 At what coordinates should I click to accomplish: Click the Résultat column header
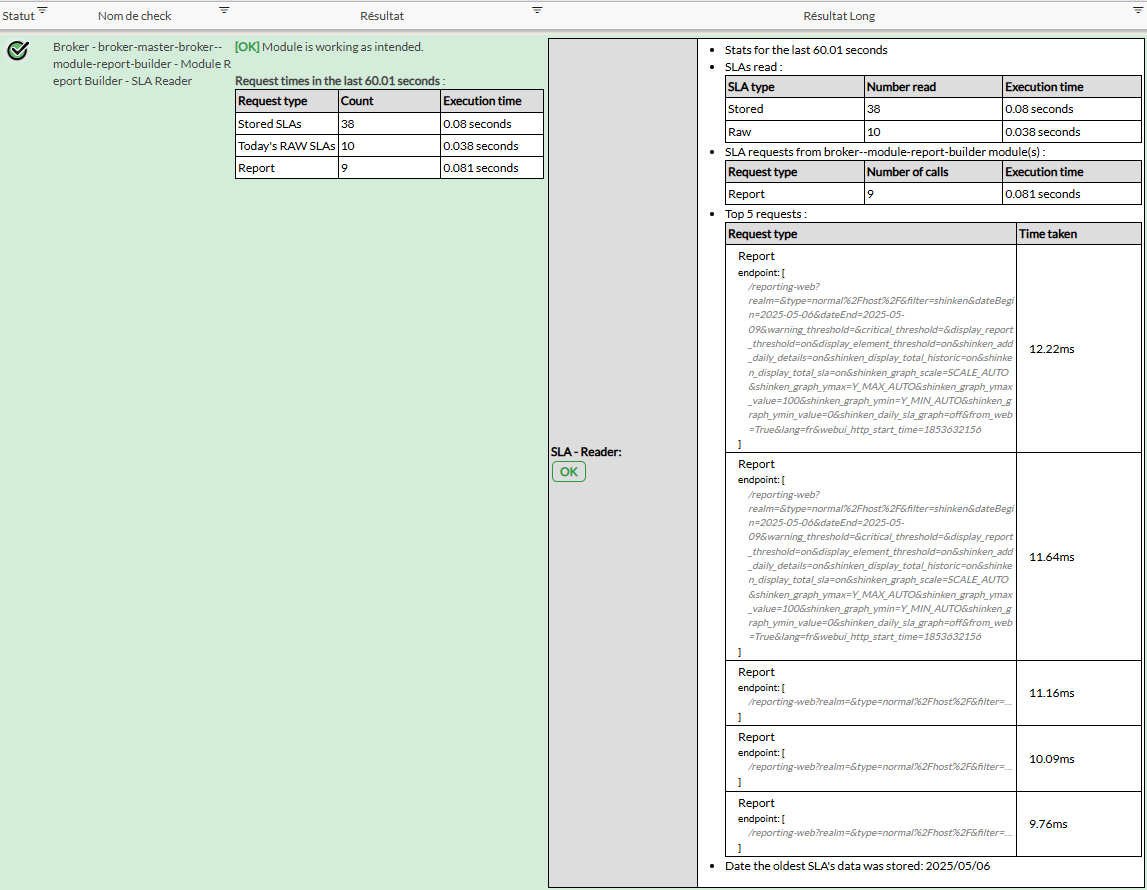[x=382, y=16]
